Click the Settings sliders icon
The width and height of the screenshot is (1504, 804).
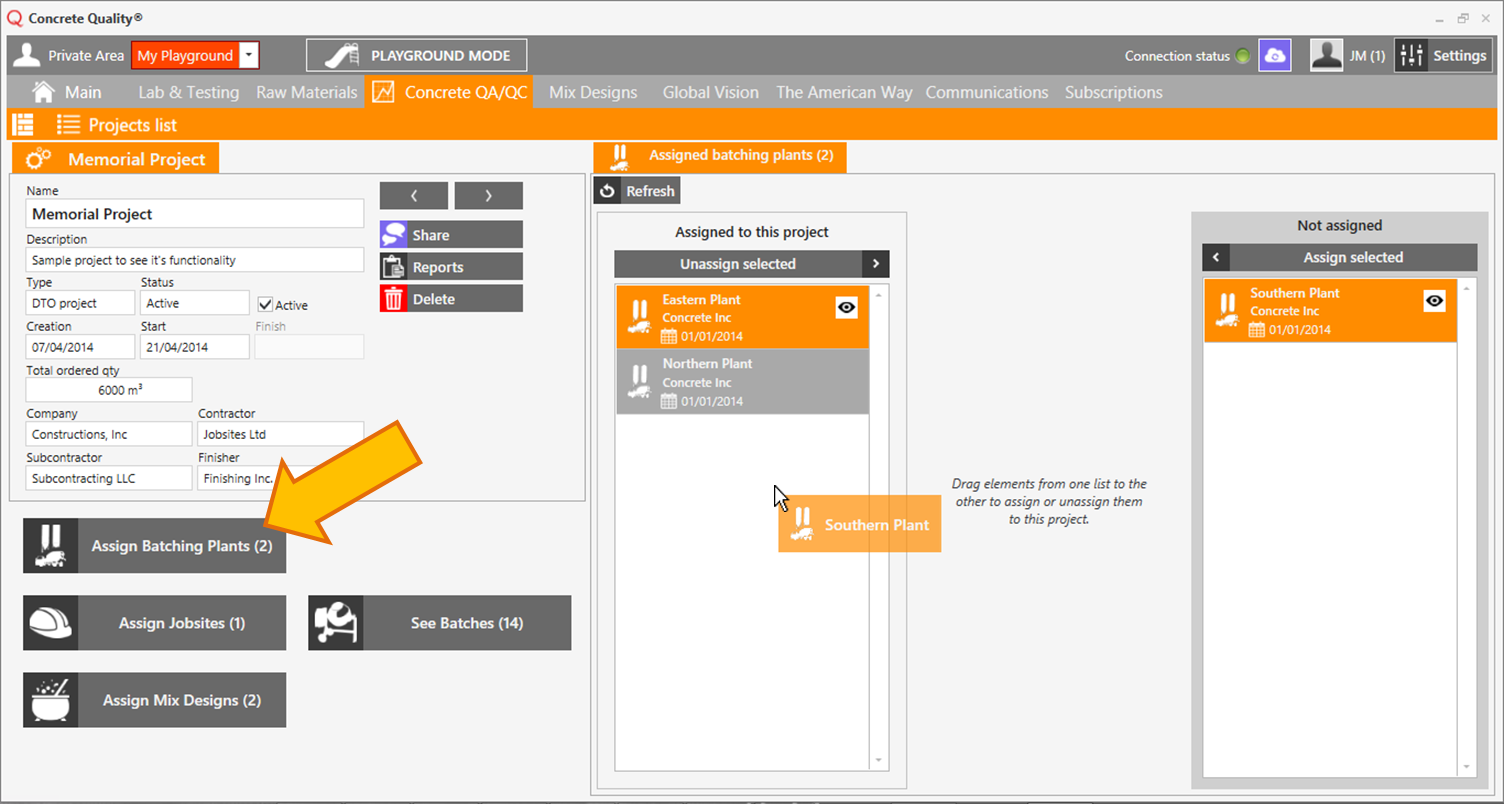click(1410, 56)
